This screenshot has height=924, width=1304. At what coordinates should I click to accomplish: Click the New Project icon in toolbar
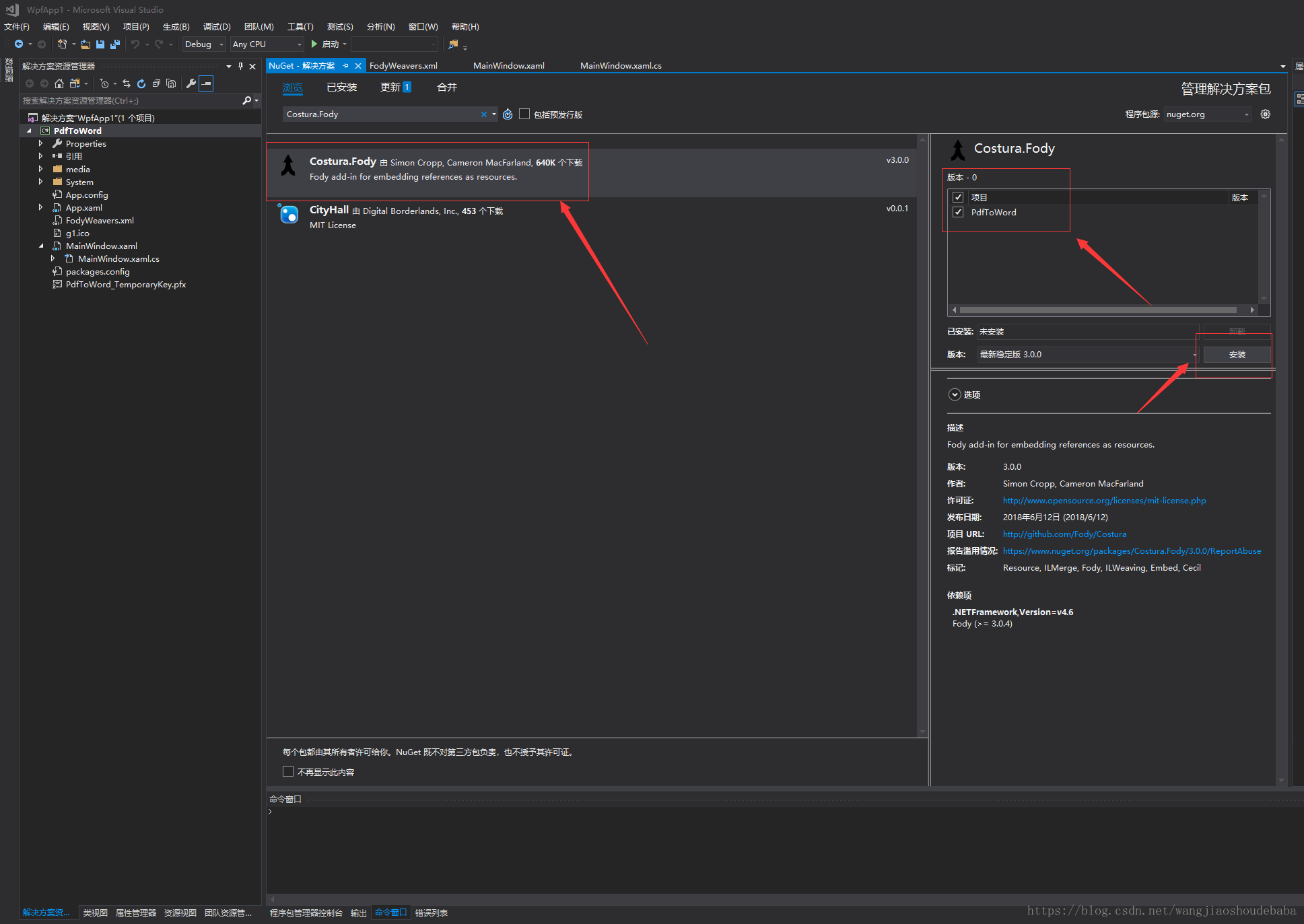[62, 44]
